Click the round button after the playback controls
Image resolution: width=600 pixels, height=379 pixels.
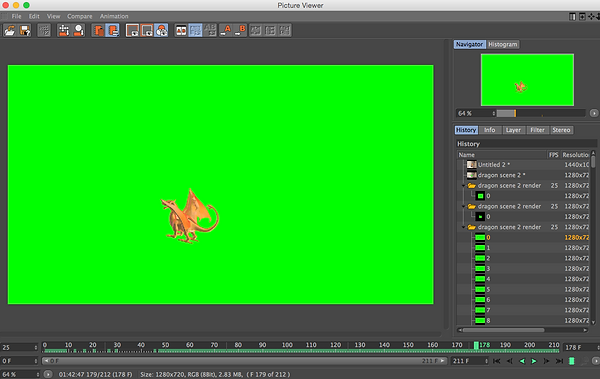pyautogui.click(x=595, y=361)
